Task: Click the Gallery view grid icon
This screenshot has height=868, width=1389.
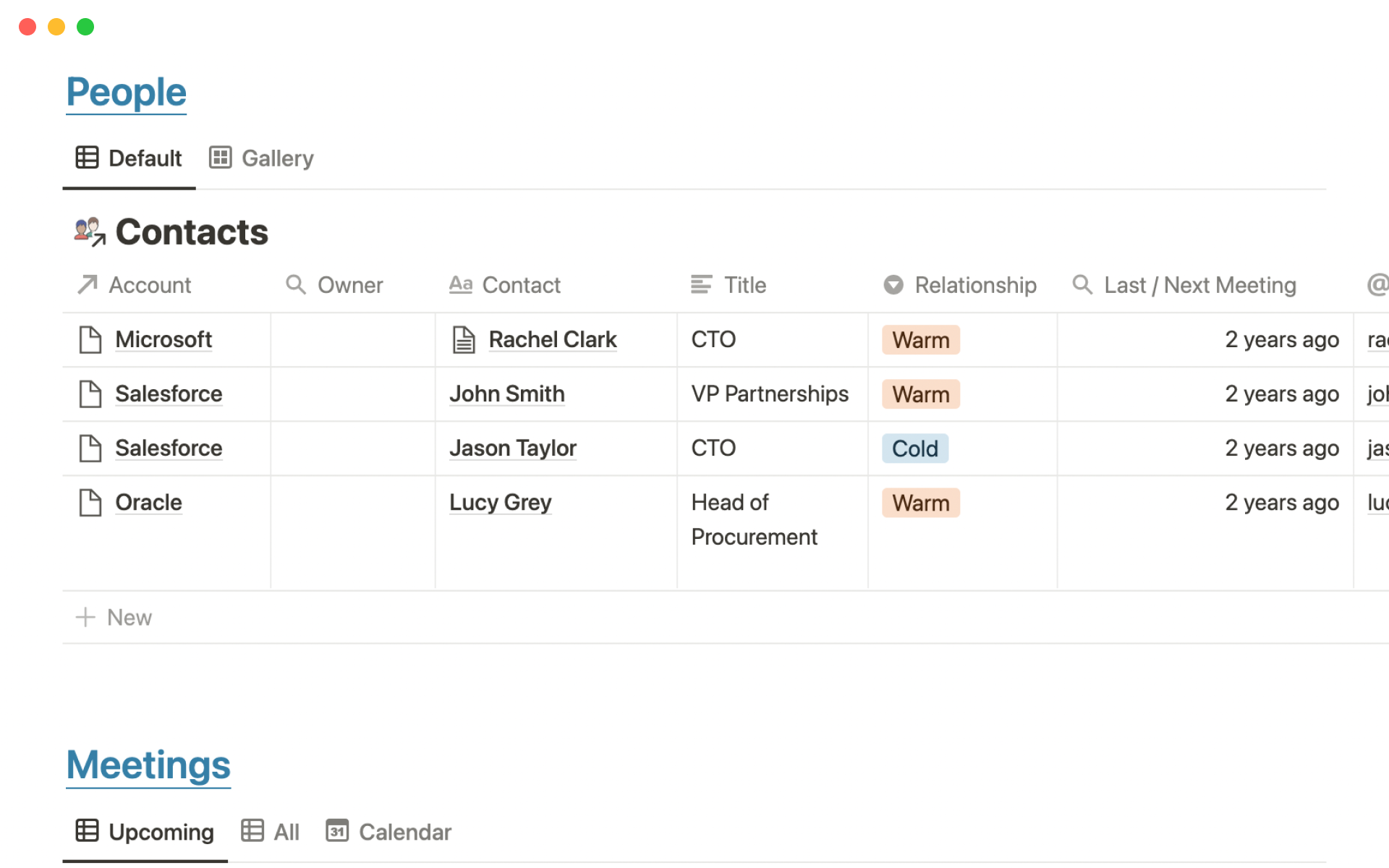Action: [220, 158]
